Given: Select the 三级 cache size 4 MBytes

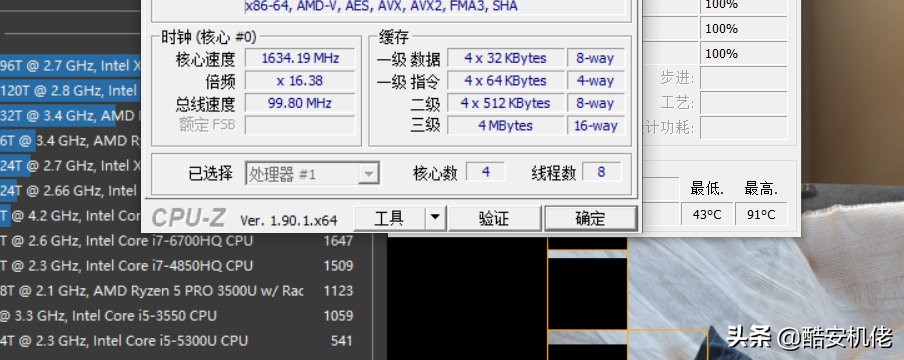Looking at the screenshot, I should [x=506, y=125].
